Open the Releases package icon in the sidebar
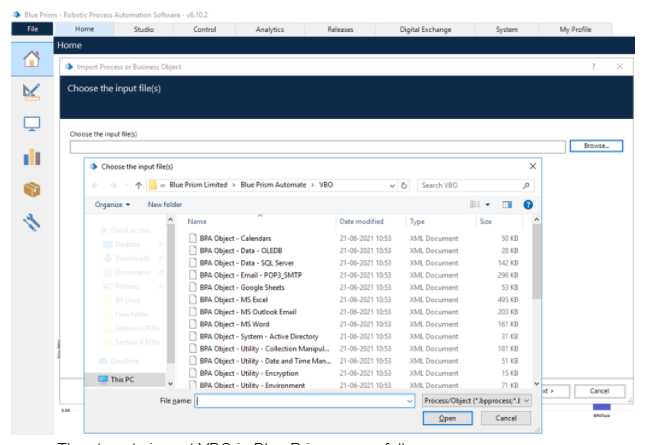Viewport: 660px width, 445px height. [32, 190]
